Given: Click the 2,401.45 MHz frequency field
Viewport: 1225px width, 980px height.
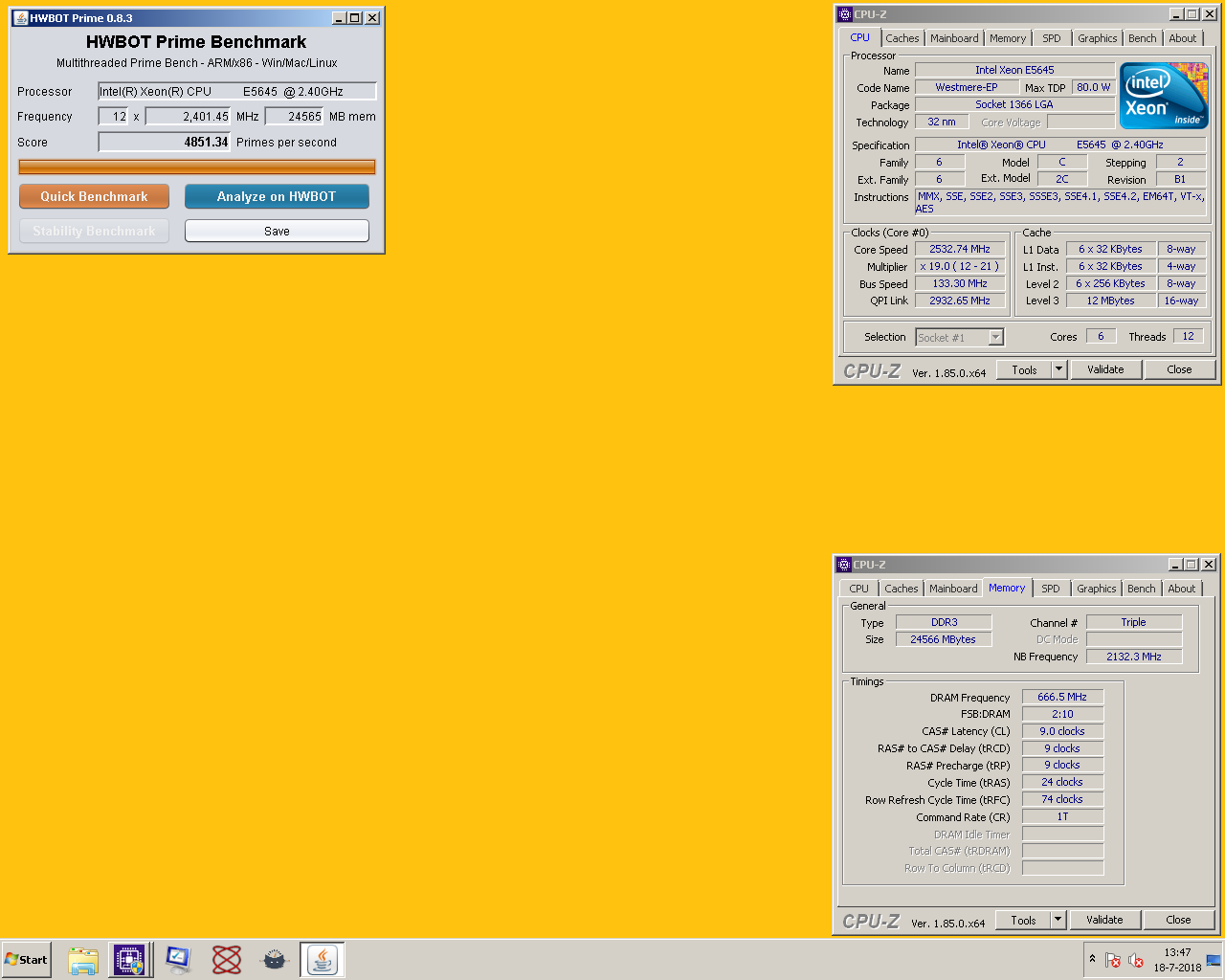Looking at the screenshot, I should click(188, 116).
